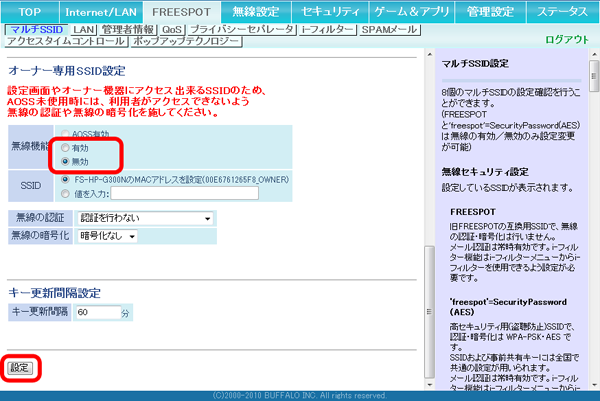Screen dimensions: 600x401
Task: Open the QoS submenu
Action: click(x=172, y=29)
